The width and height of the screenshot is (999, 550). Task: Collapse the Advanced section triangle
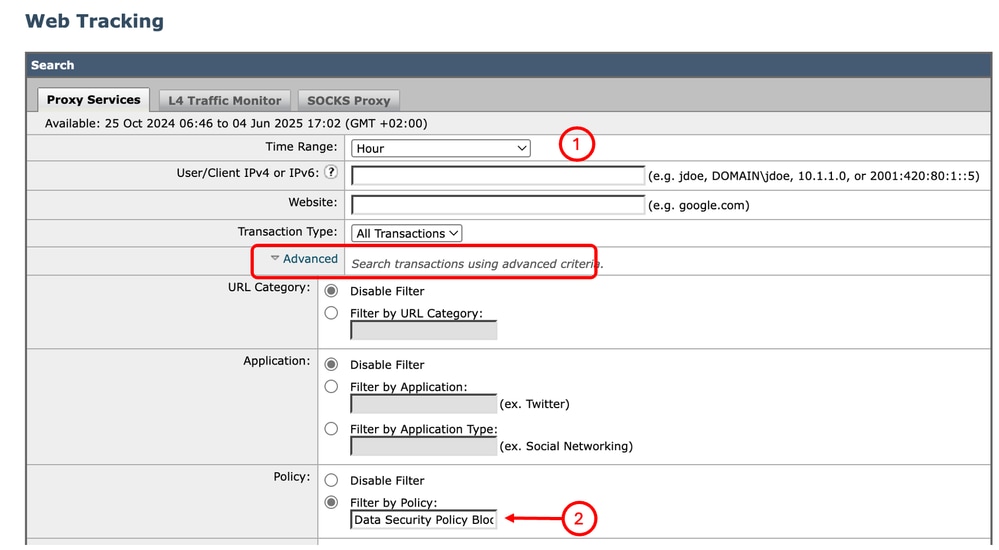[275, 258]
